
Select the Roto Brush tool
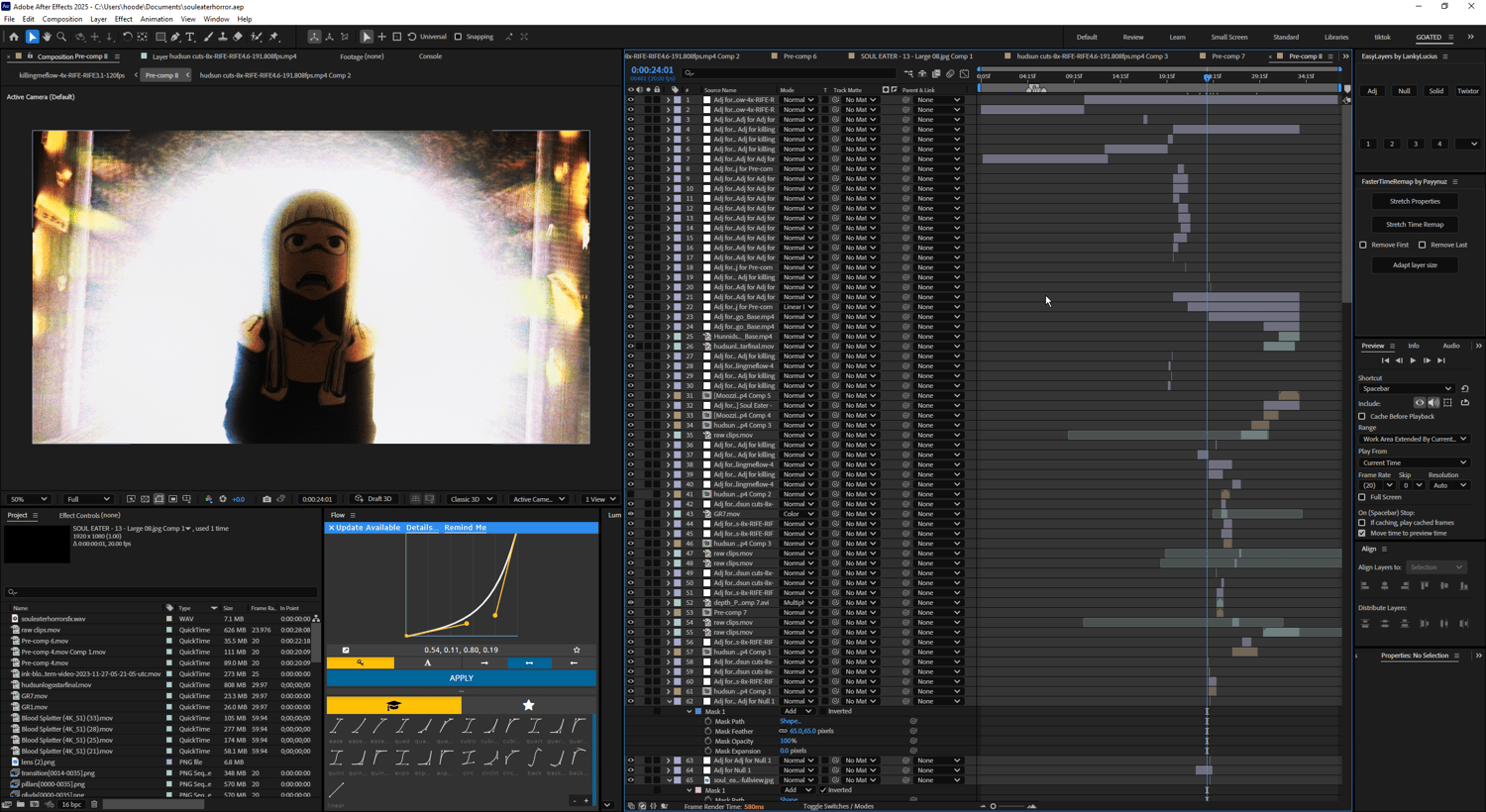(x=257, y=37)
